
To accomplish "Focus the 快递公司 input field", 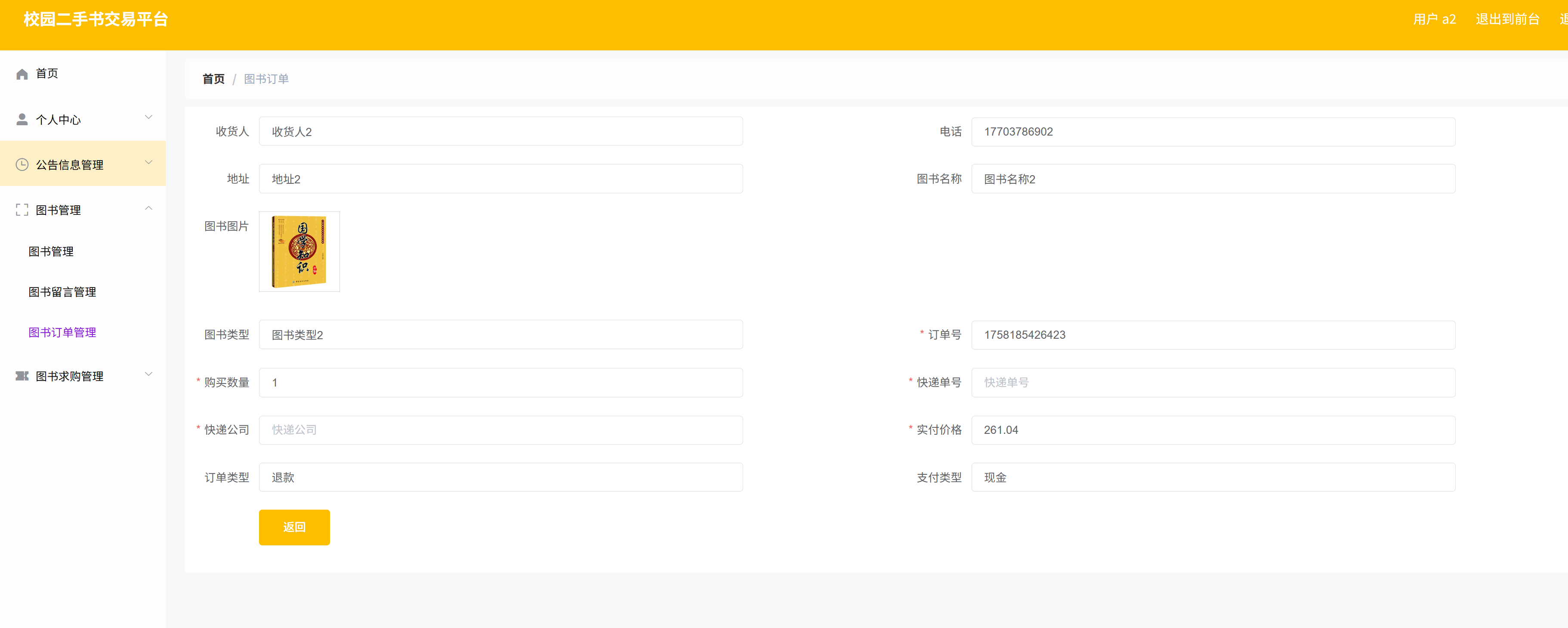I will tap(500, 430).
